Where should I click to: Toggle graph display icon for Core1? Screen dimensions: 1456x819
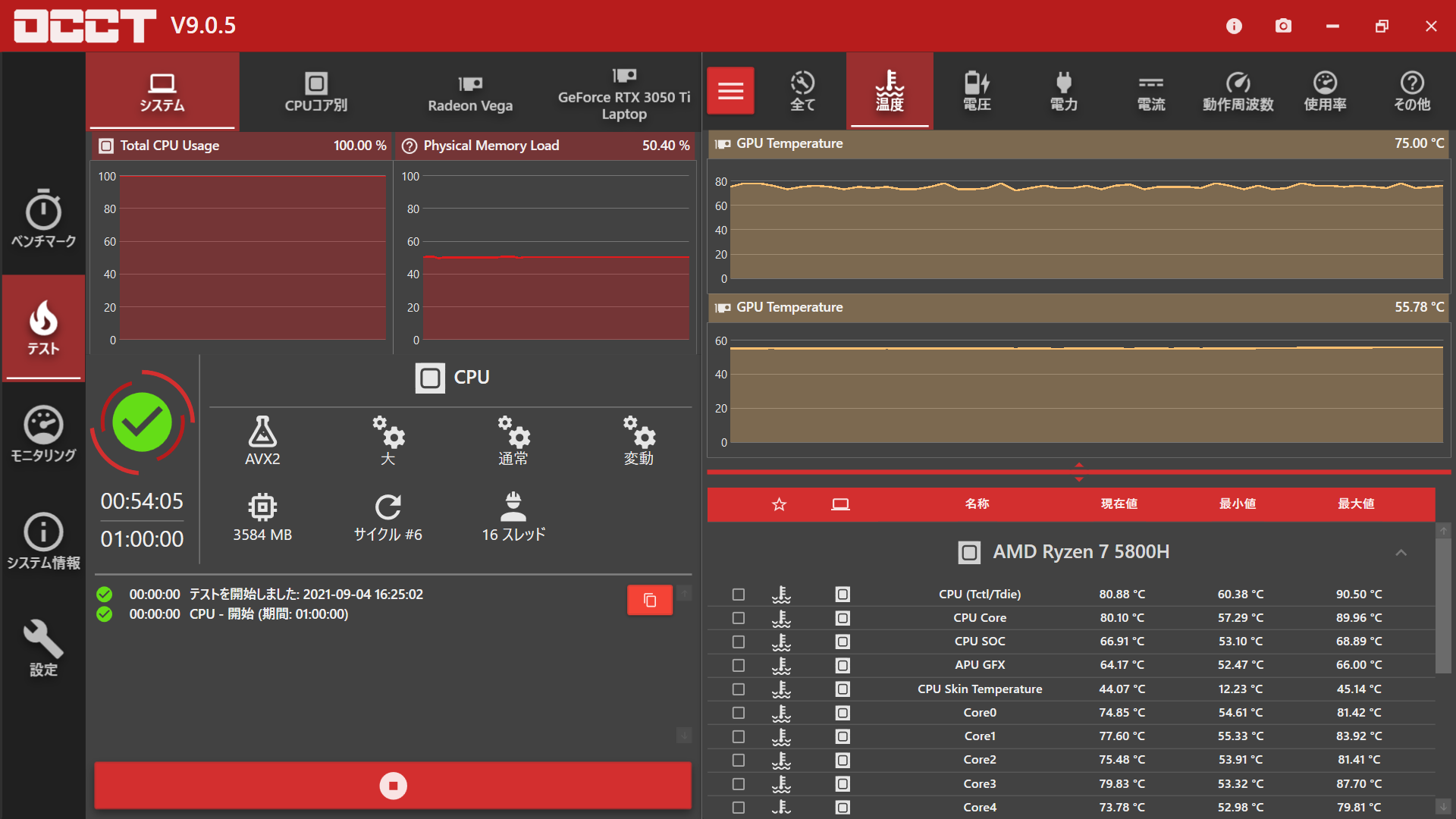point(843,736)
